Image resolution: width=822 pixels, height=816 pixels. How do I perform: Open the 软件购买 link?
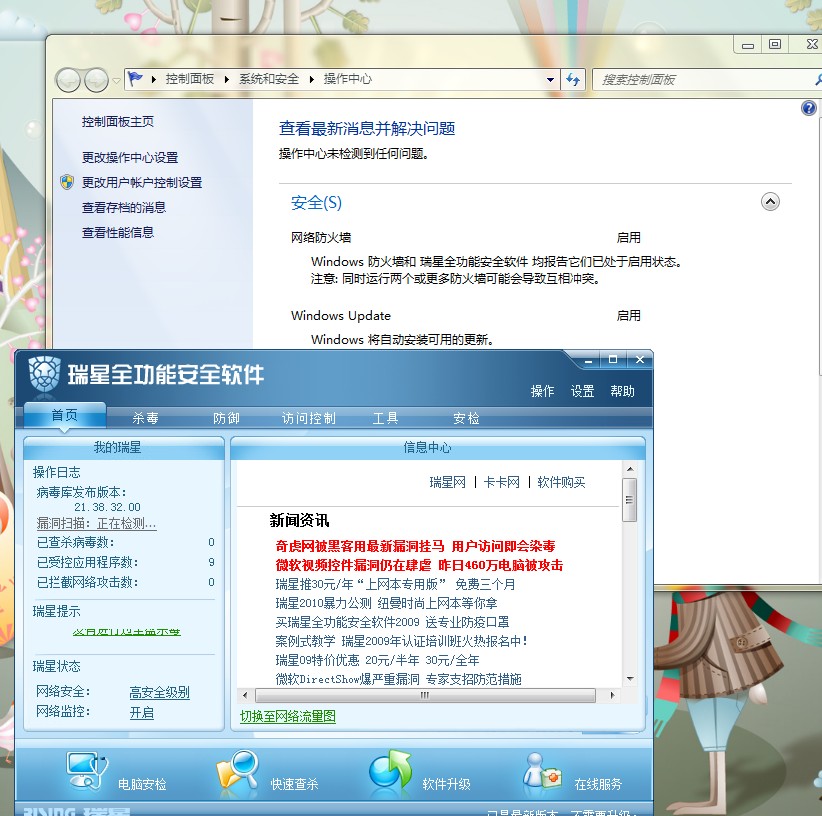[561, 482]
